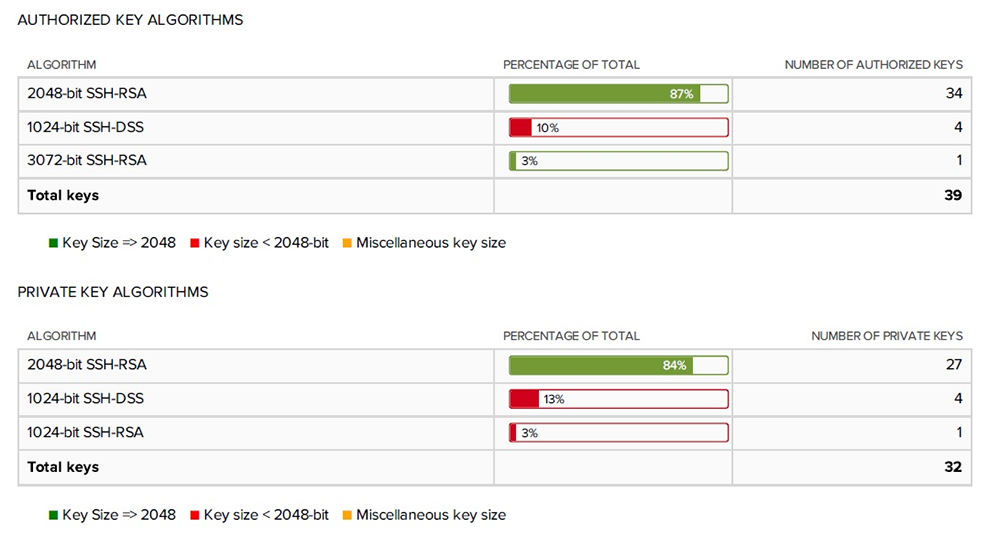Viewport: 1000px width, 537px height.
Task: Click the red legend square under Authorized Key table
Action: 195,243
